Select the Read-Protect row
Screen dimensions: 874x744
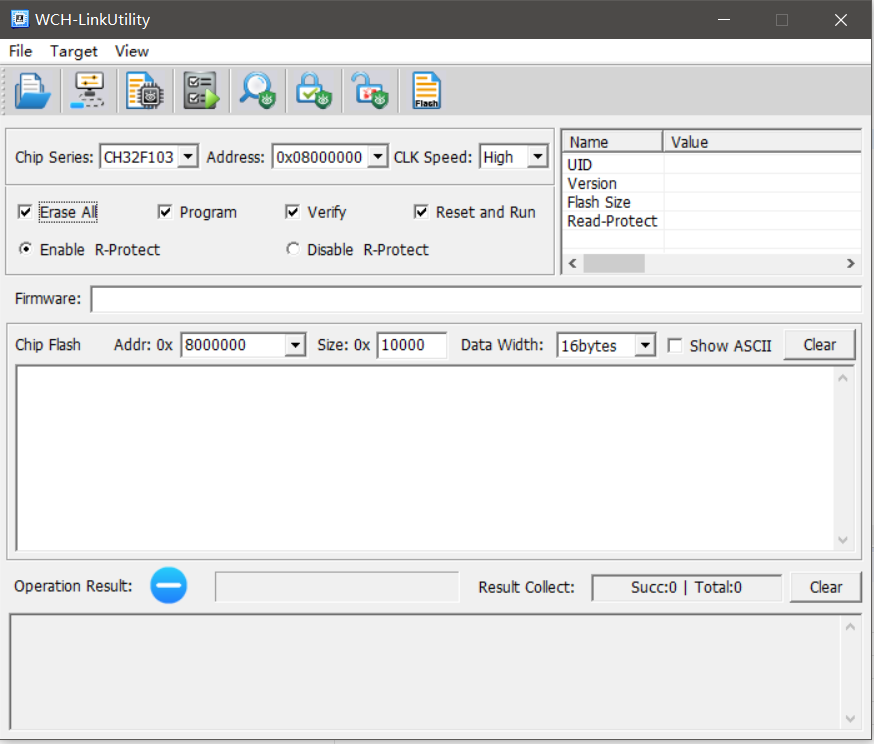point(712,221)
